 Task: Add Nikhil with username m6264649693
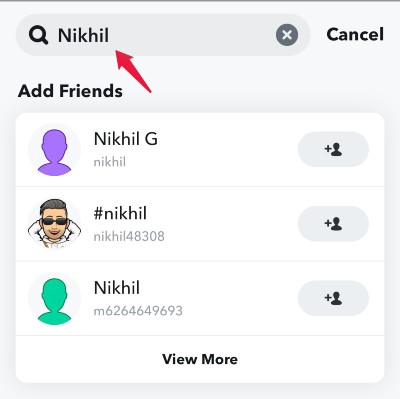click(x=333, y=298)
